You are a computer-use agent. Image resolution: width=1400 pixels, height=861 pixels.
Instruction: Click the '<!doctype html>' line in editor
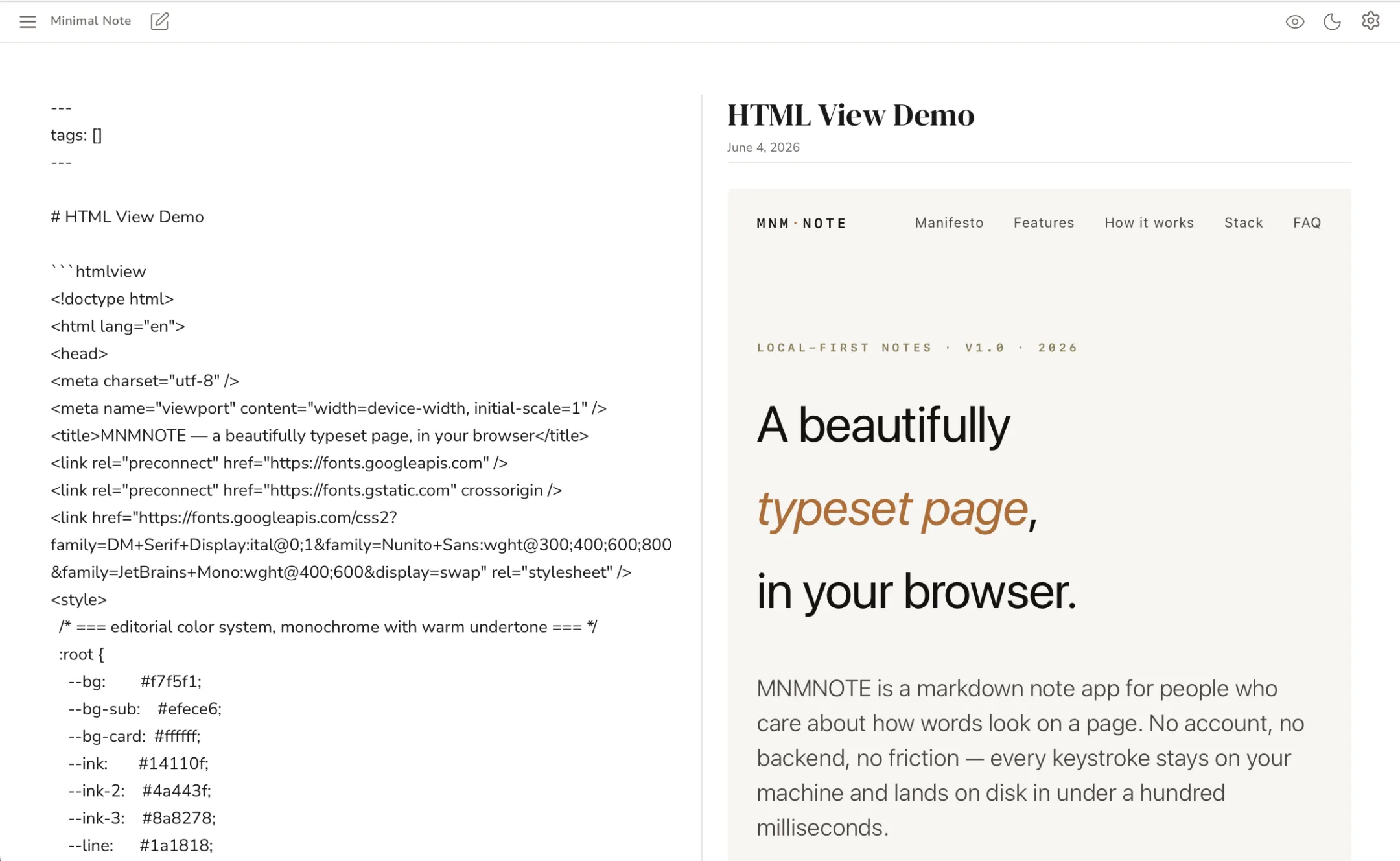coord(112,298)
